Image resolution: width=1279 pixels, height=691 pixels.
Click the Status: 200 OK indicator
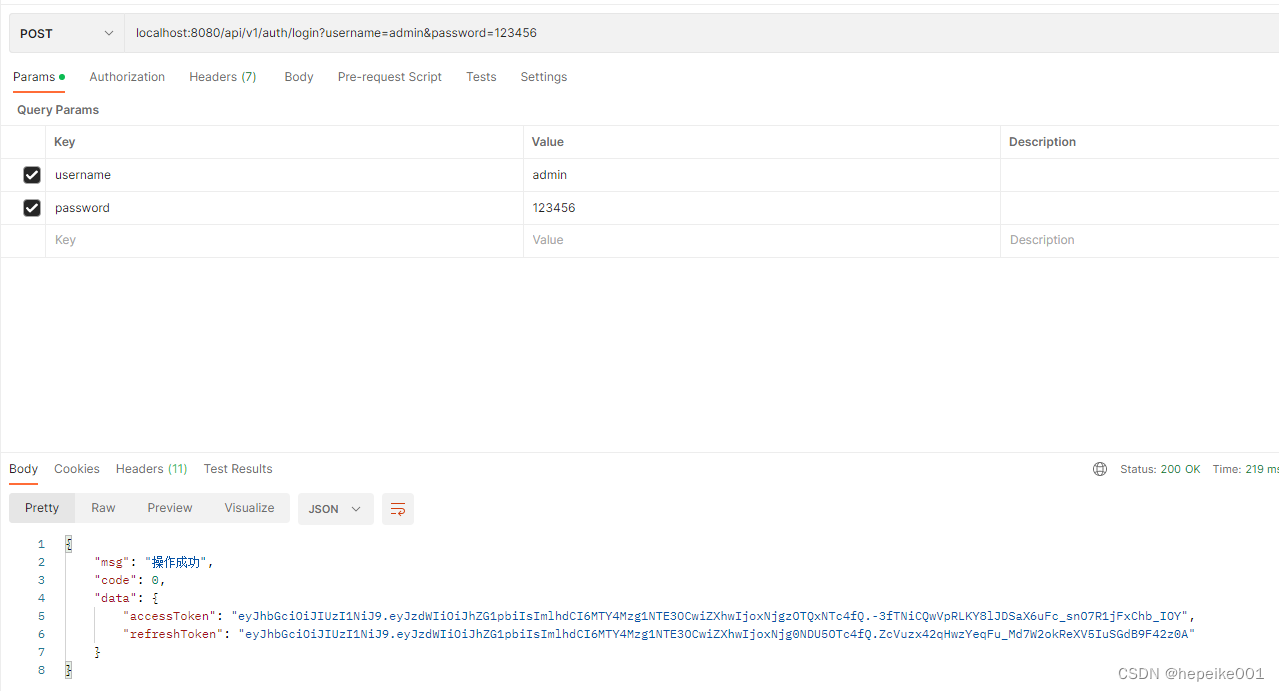point(1160,468)
